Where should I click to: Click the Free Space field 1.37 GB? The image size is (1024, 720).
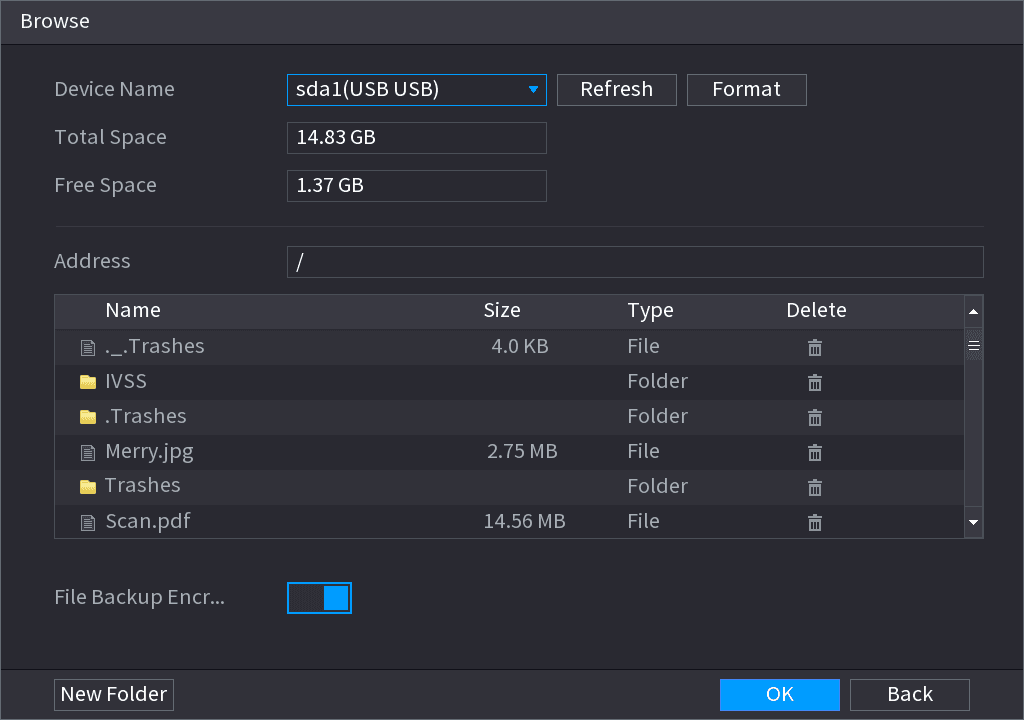(x=417, y=186)
